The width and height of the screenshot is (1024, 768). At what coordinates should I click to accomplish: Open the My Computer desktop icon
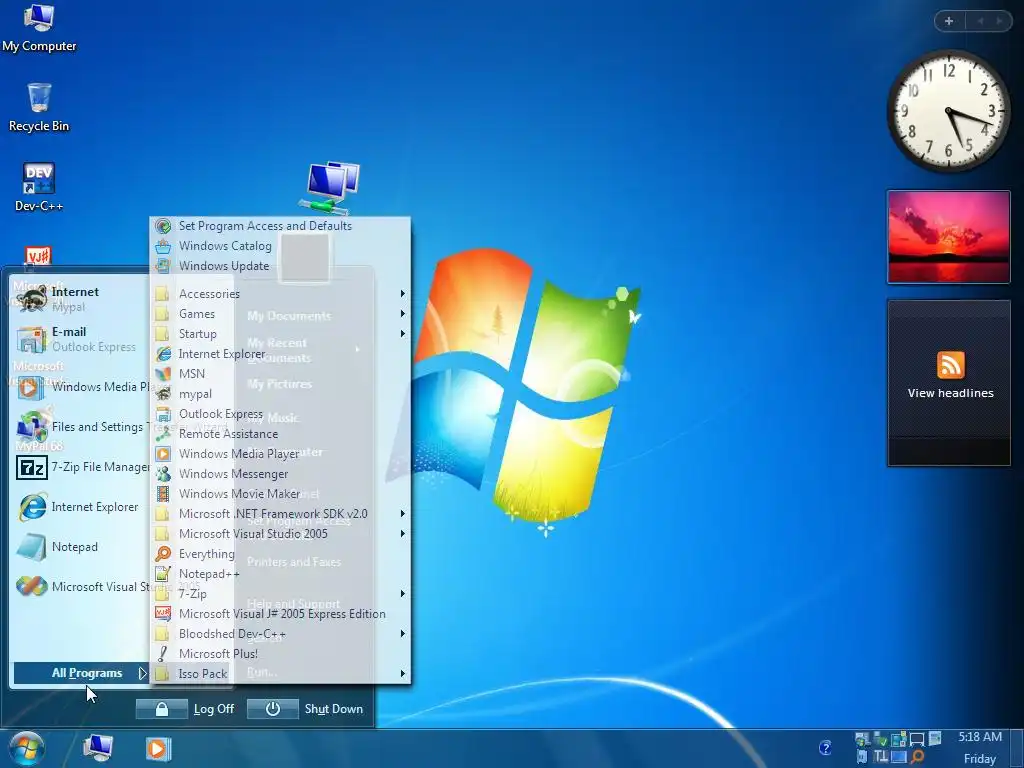point(39,29)
